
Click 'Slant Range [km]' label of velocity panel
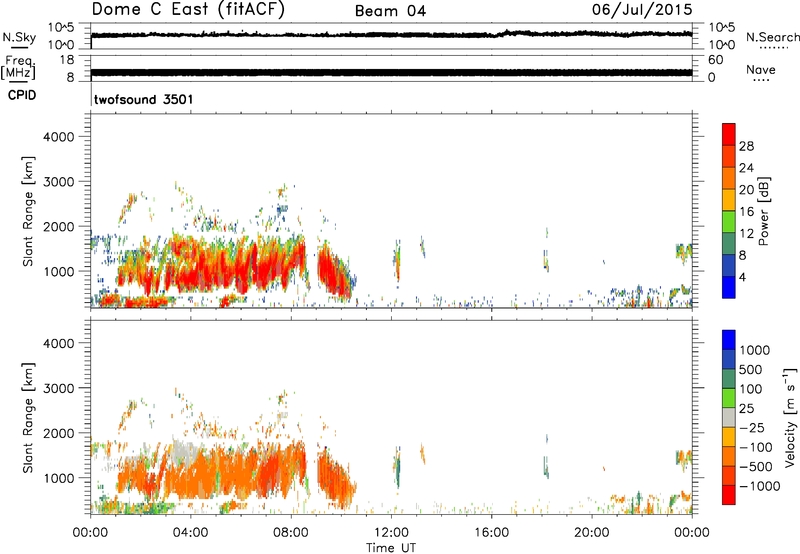[28, 418]
